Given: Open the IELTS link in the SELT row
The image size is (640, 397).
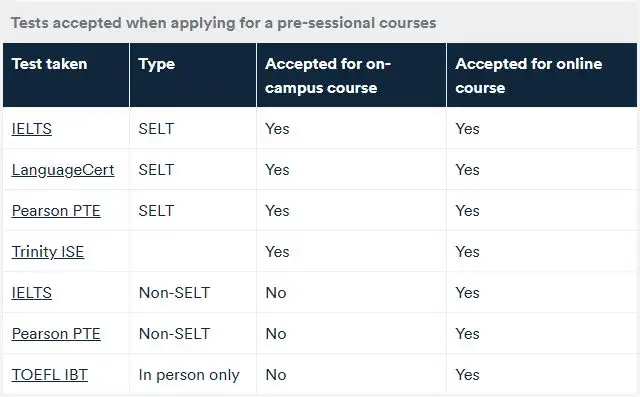Looking at the screenshot, I should tap(31, 129).
